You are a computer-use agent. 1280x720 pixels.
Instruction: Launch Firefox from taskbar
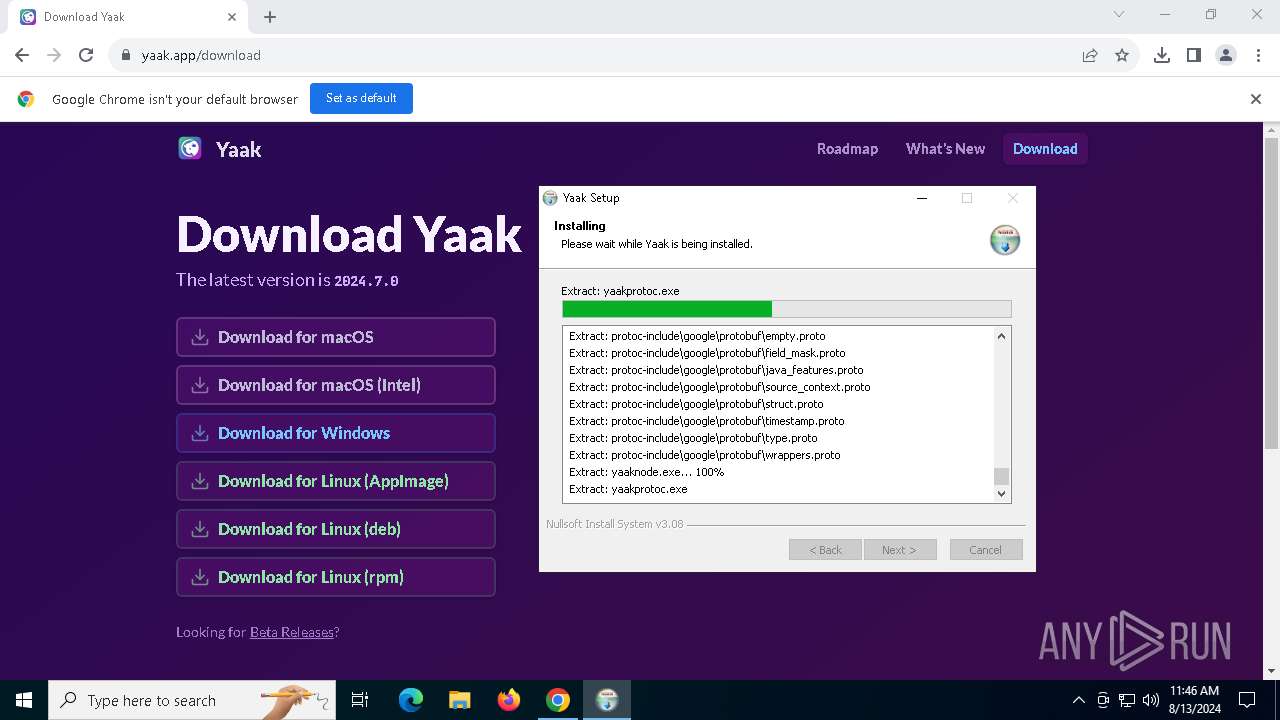click(x=509, y=700)
